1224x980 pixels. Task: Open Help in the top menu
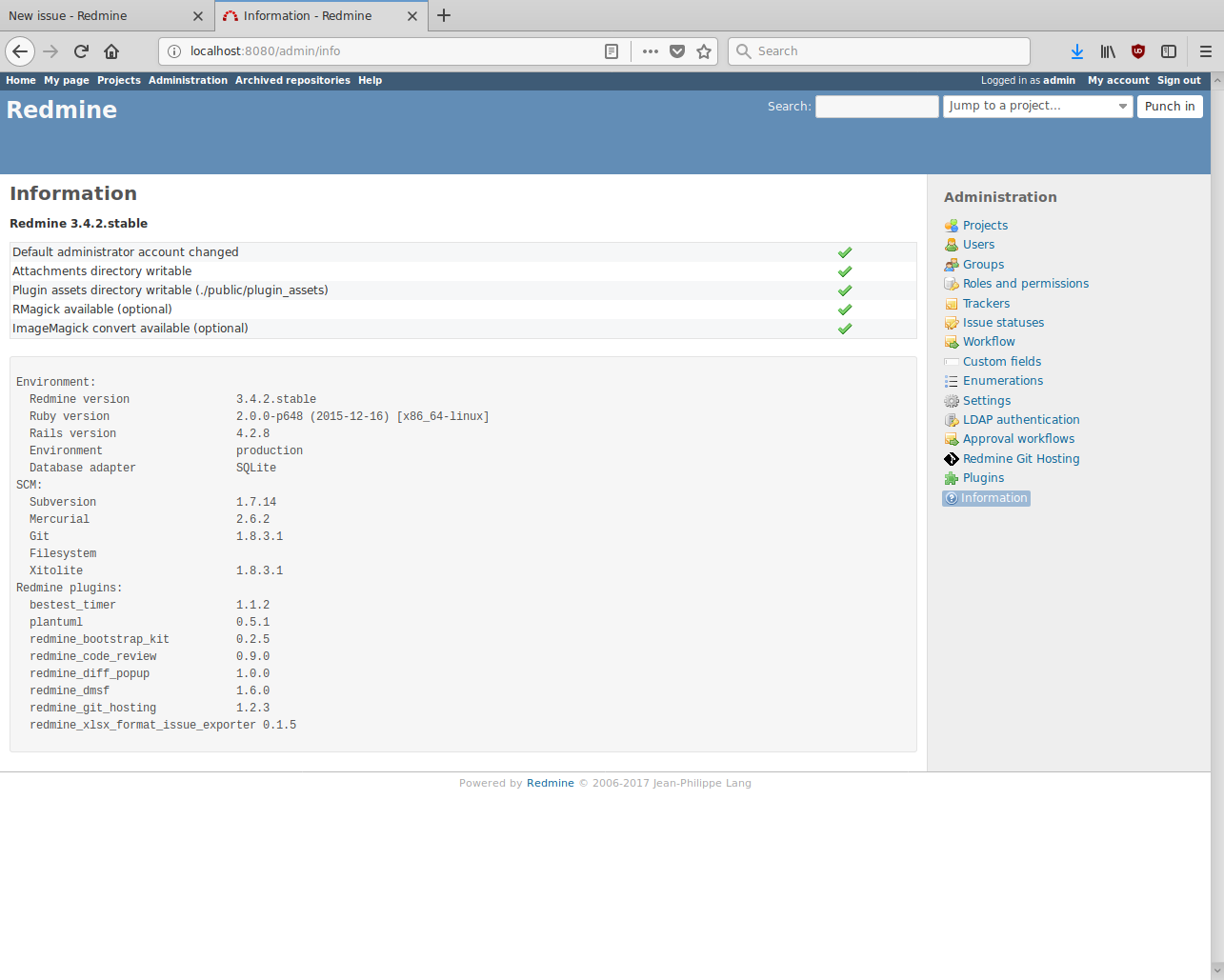coord(370,81)
